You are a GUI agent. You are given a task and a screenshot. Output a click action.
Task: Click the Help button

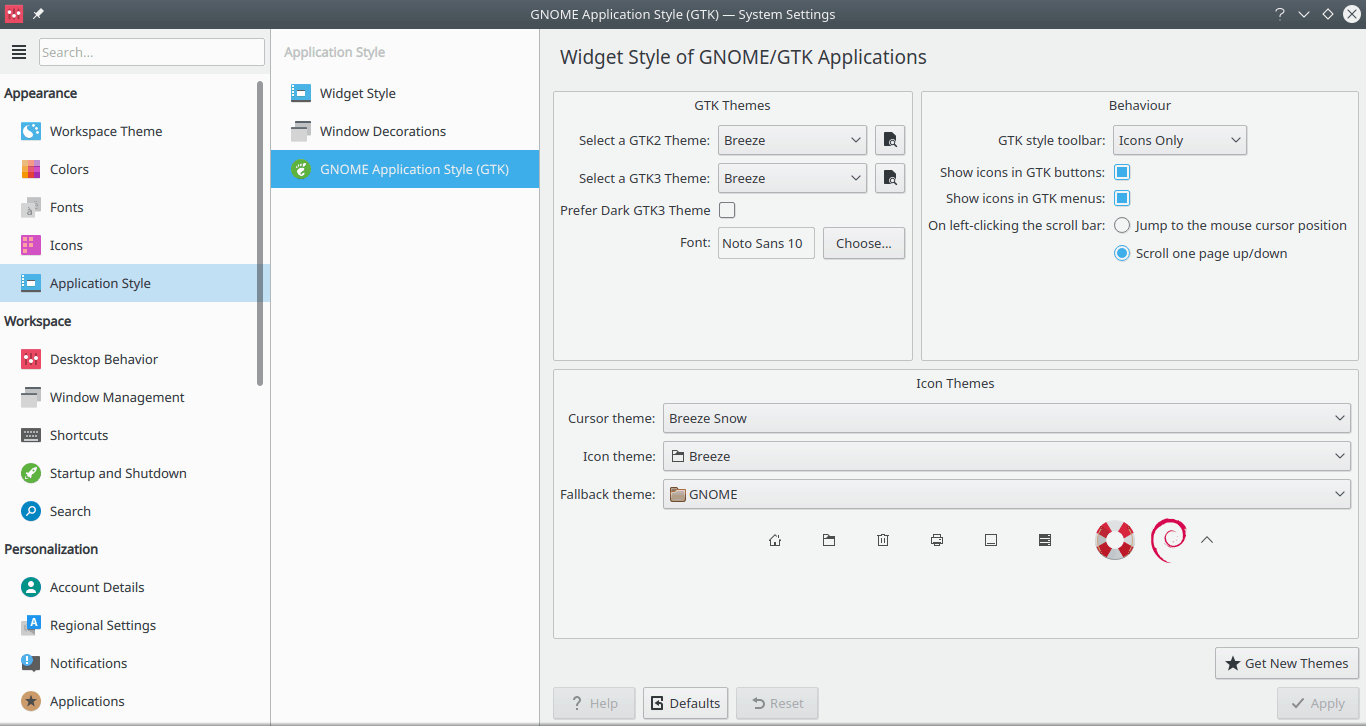594,703
